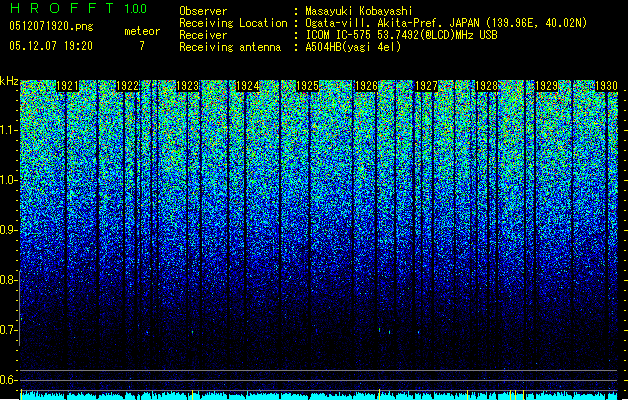The height and width of the screenshot is (400, 629).
Task: Click the 1.1 frequency axis label
Action: [9, 130]
